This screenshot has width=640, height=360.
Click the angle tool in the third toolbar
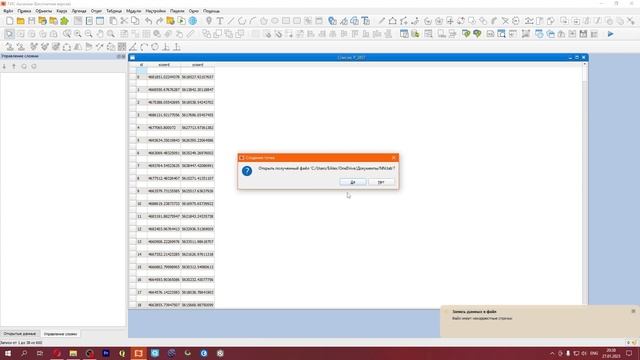tap(133, 47)
